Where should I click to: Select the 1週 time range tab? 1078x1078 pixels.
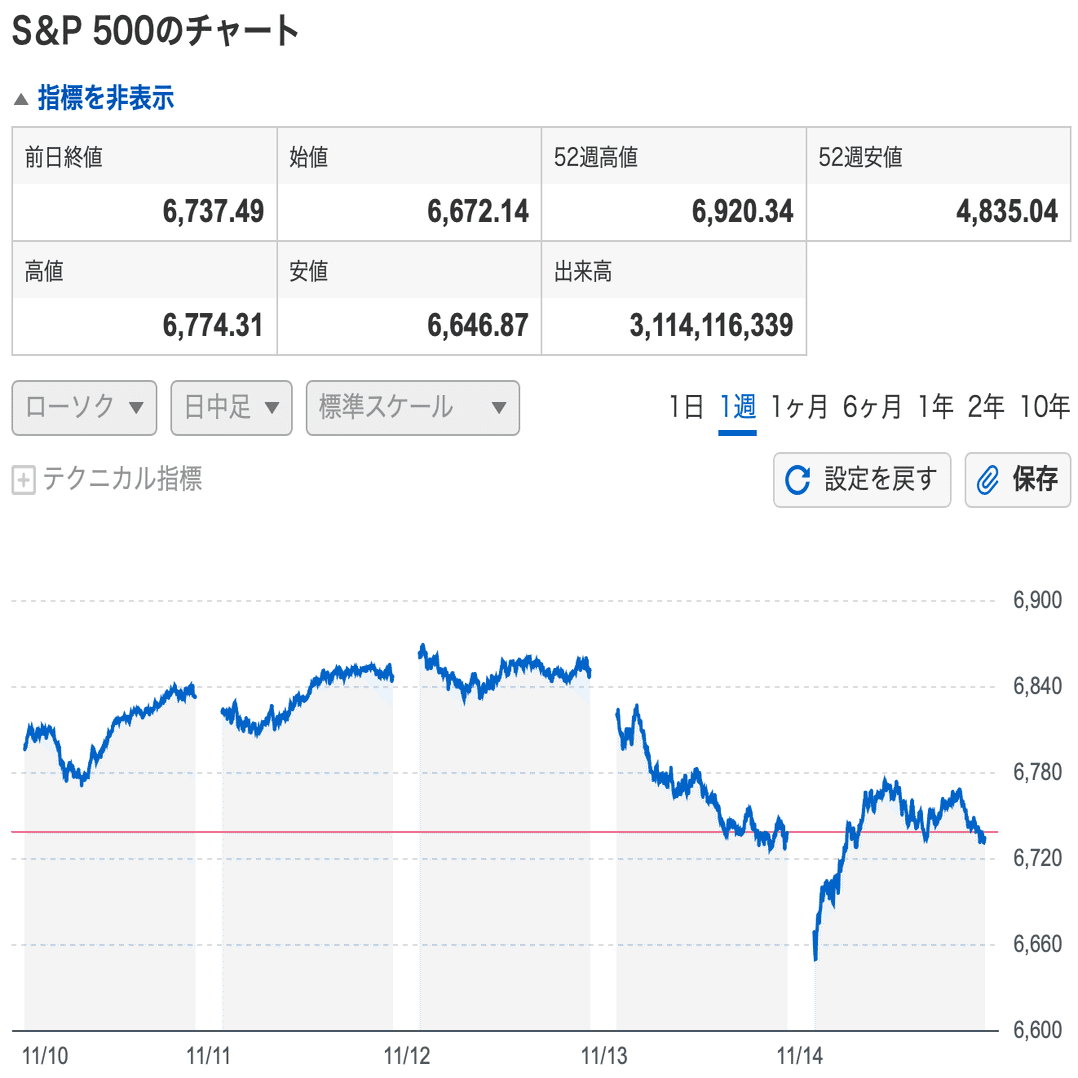click(x=737, y=407)
